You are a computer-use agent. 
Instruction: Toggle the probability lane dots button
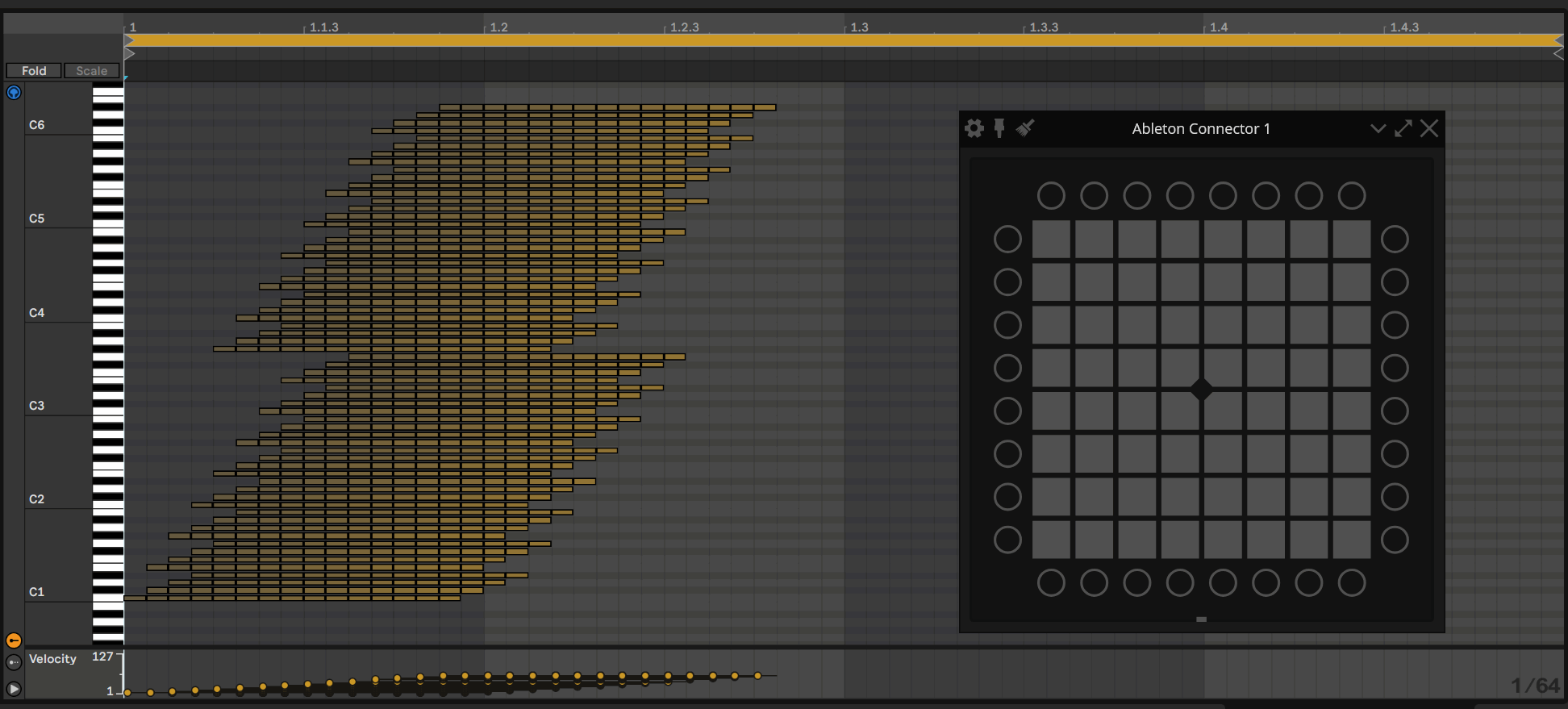click(14, 662)
